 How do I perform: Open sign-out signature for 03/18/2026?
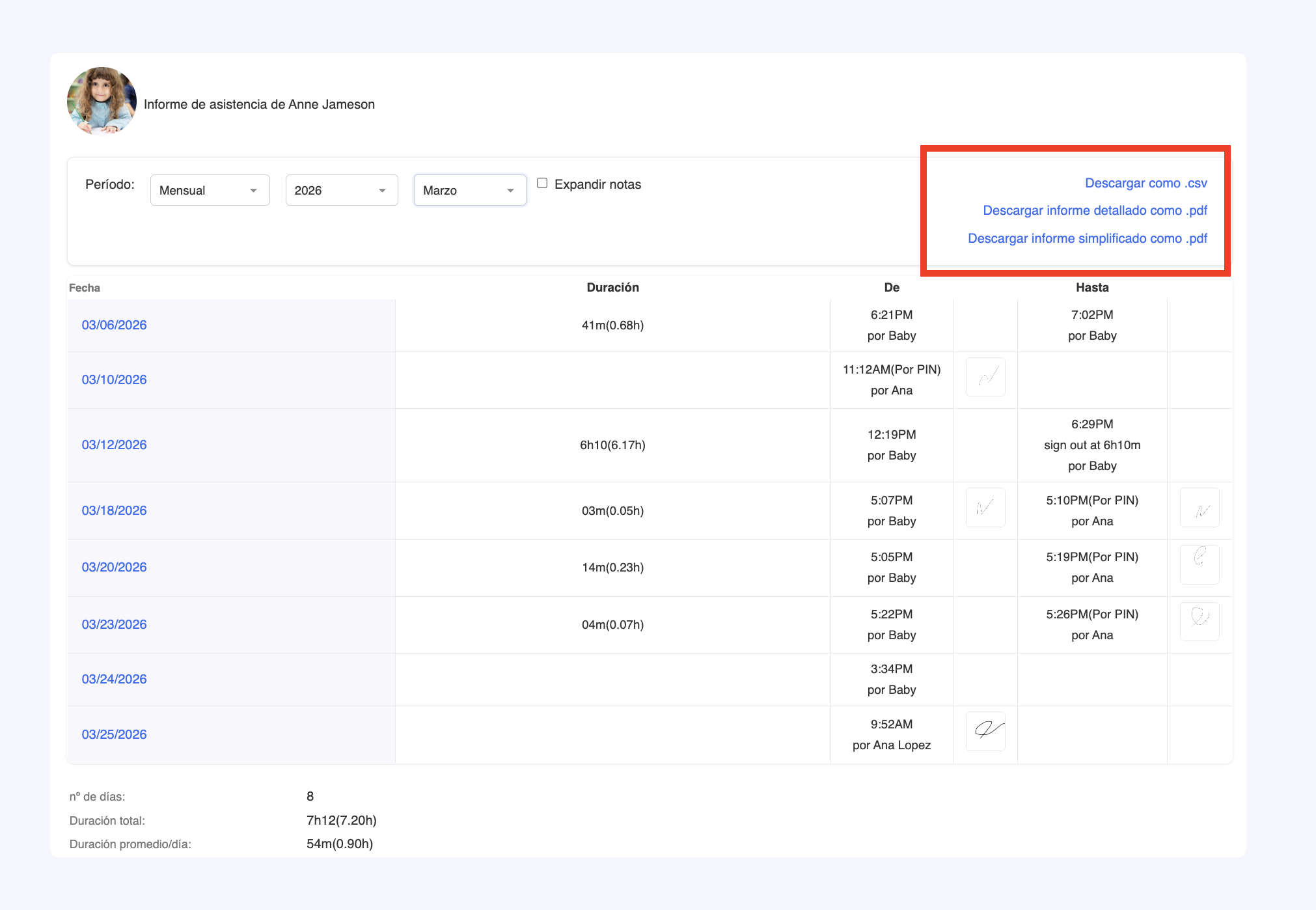[1199, 507]
